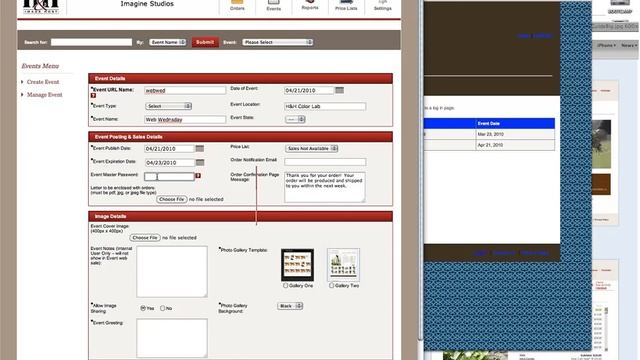Click the Event Master Password field
The height and width of the screenshot is (360, 640).
click(x=169, y=176)
